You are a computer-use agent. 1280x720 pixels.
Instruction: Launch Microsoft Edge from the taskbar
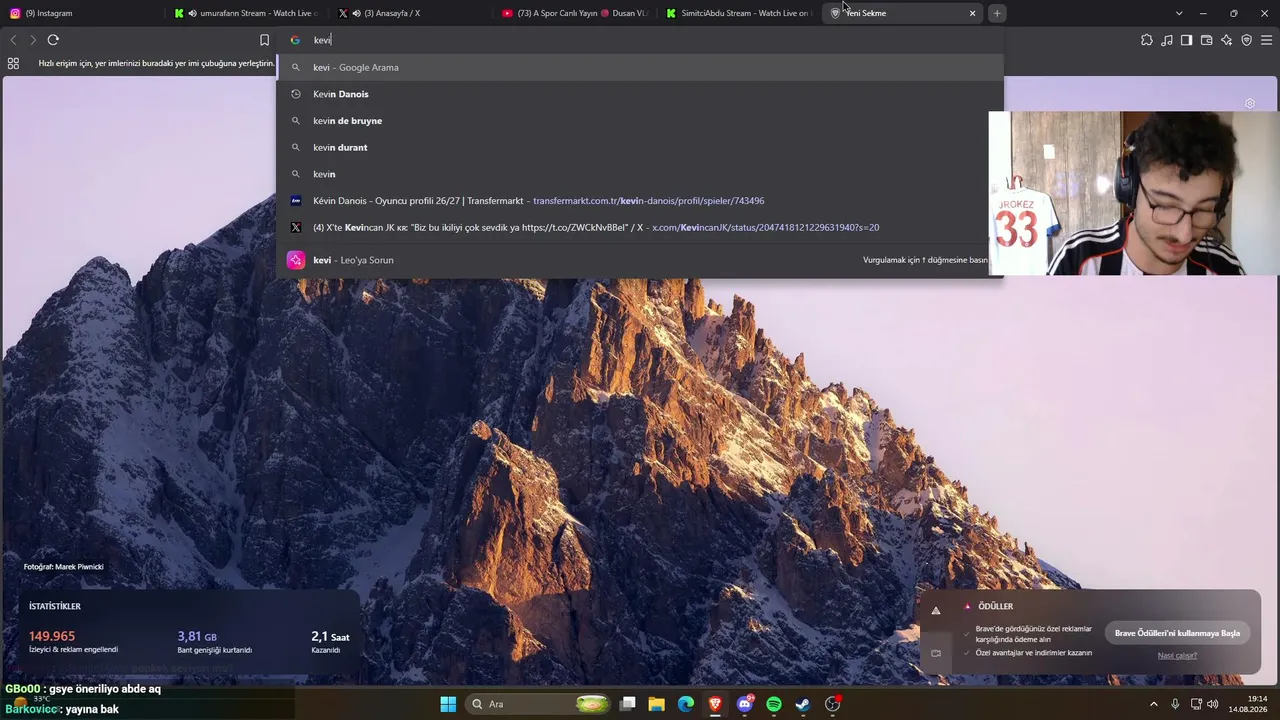pyautogui.click(x=686, y=704)
